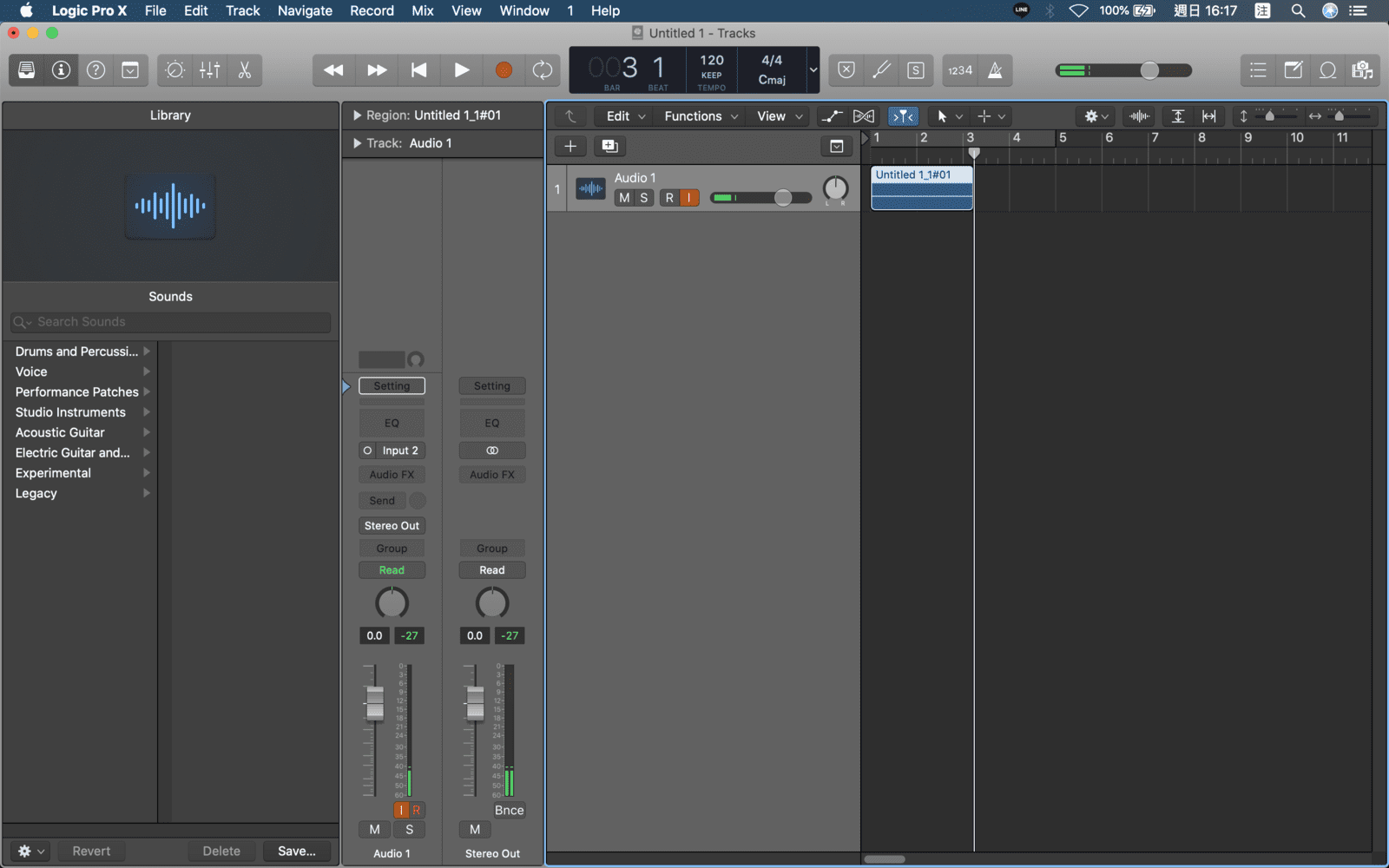This screenshot has width=1389, height=868.
Task: Click the master volume slider knob
Action: [x=1149, y=70]
